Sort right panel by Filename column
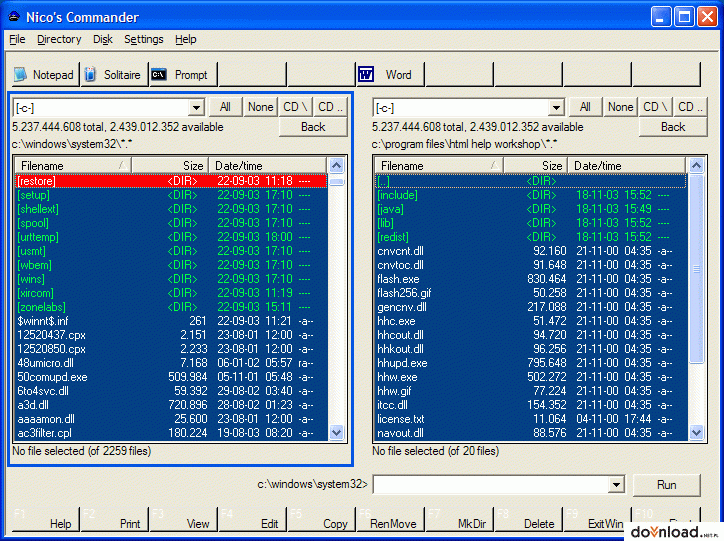The height and width of the screenshot is (541, 724). coord(439,165)
